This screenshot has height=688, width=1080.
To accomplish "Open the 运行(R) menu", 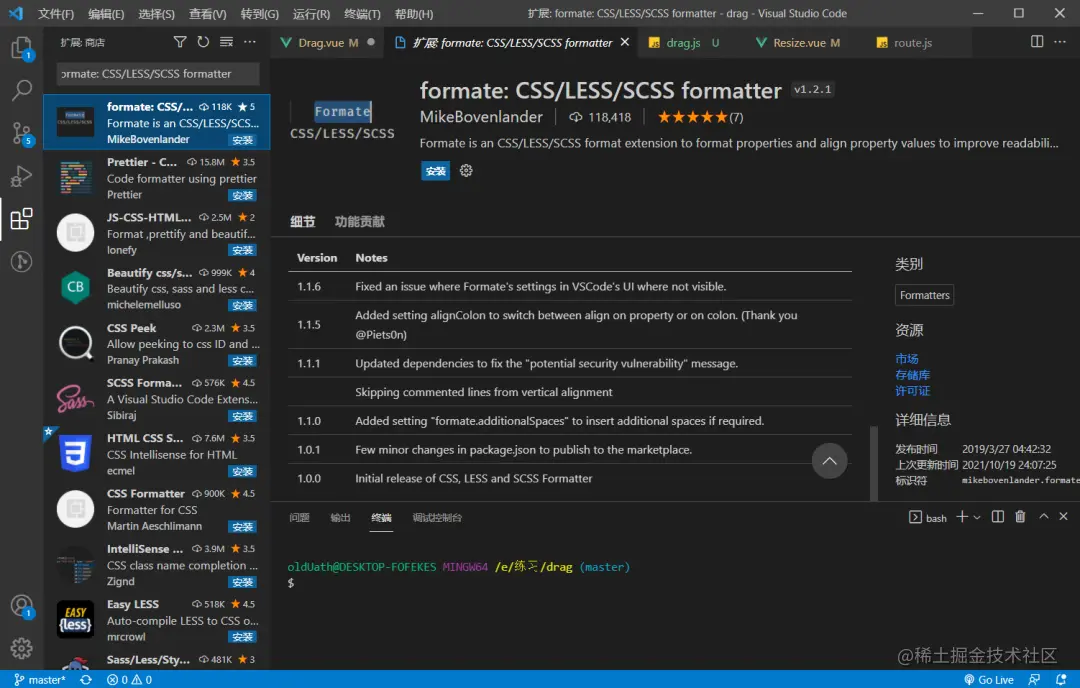I will [x=311, y=14].
